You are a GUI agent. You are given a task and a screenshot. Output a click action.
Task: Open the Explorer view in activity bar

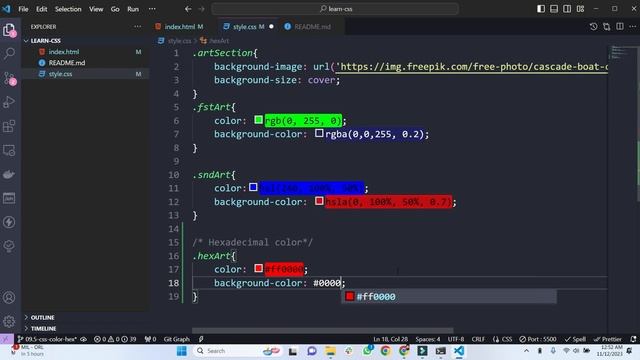click(9, 30)
